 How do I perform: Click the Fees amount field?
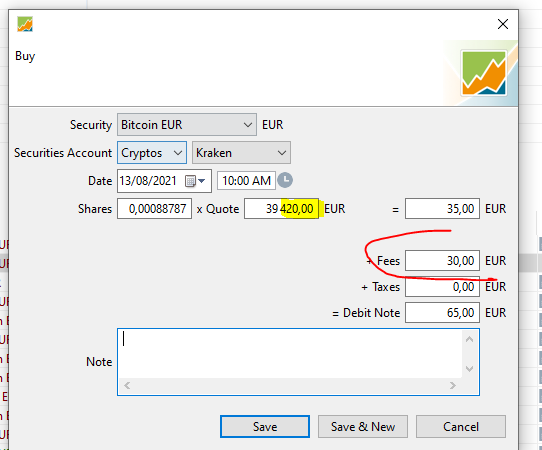(x=442, y=260)
